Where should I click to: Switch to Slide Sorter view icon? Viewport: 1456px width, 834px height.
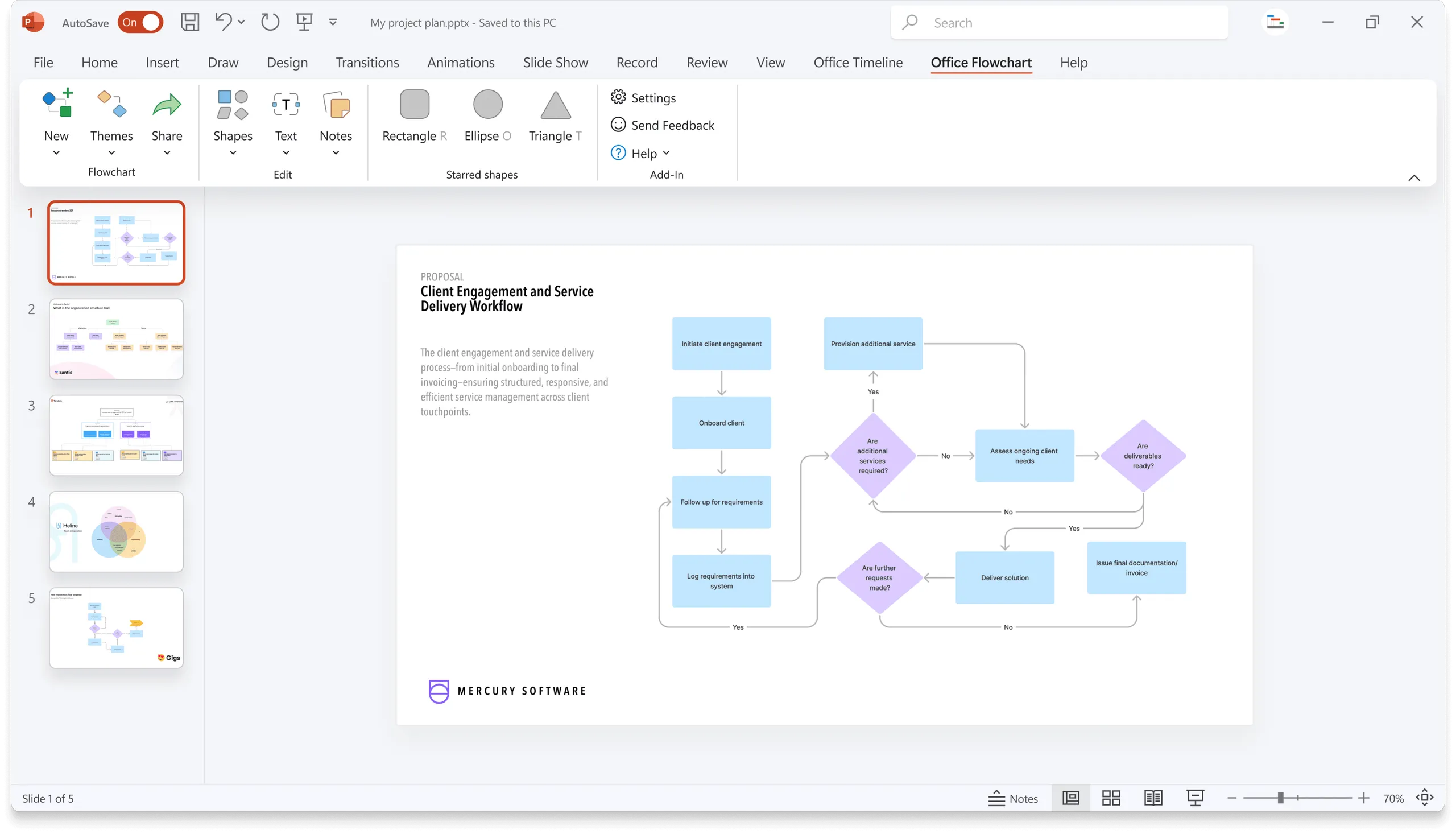pos(1111,798)
